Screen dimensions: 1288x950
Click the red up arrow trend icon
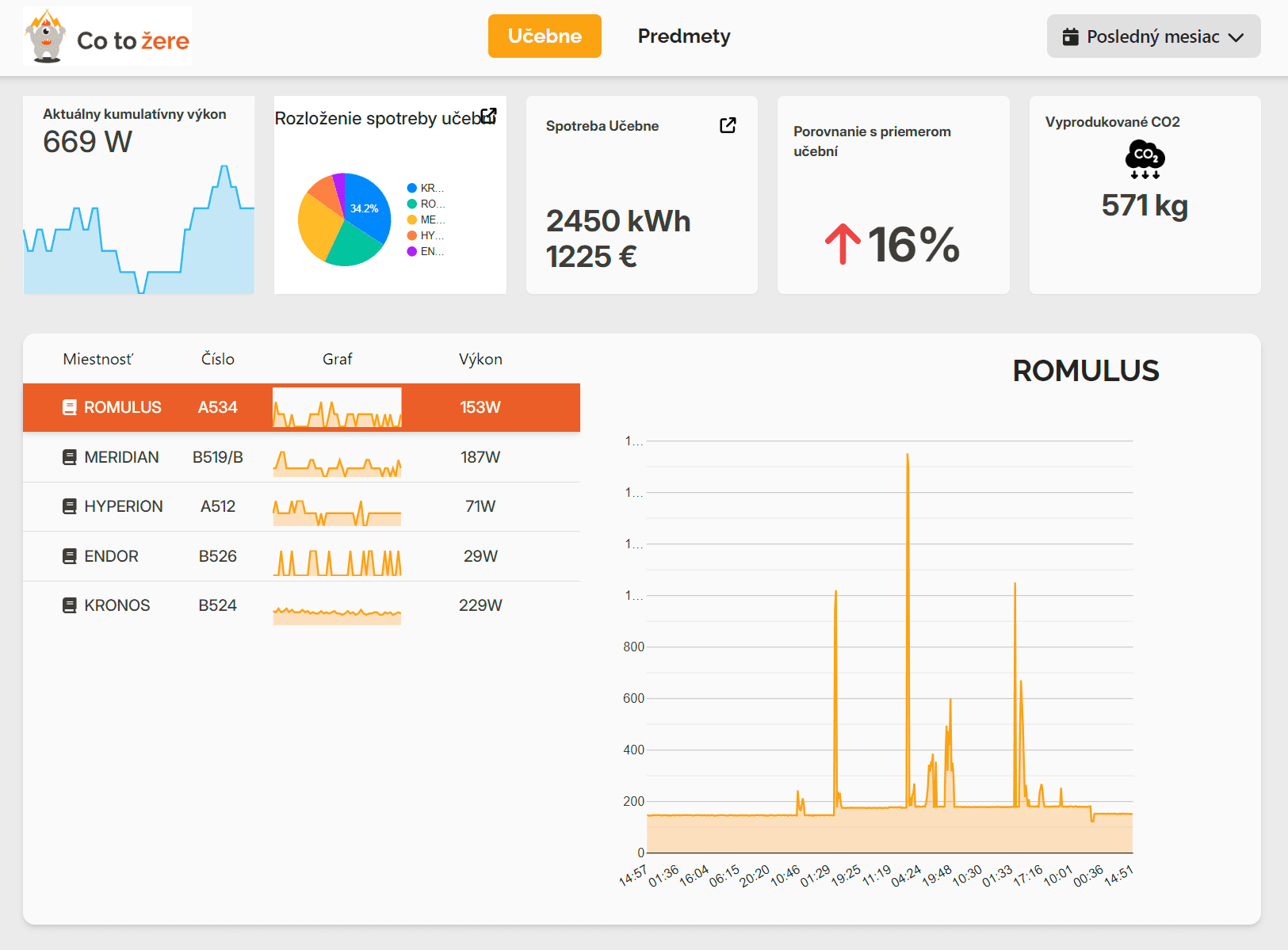pyautogui.click(x=843, y=243)
